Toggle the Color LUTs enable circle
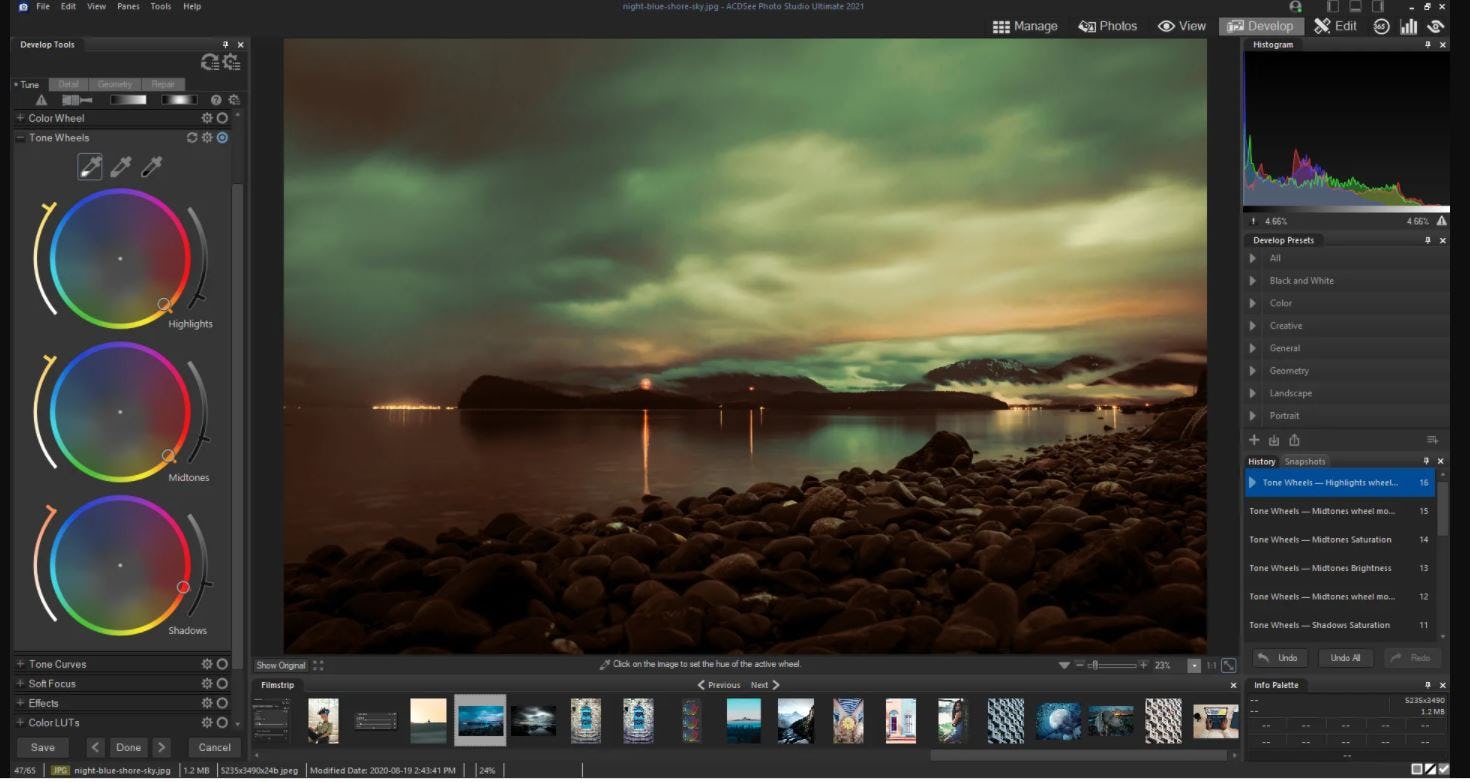 222,722
